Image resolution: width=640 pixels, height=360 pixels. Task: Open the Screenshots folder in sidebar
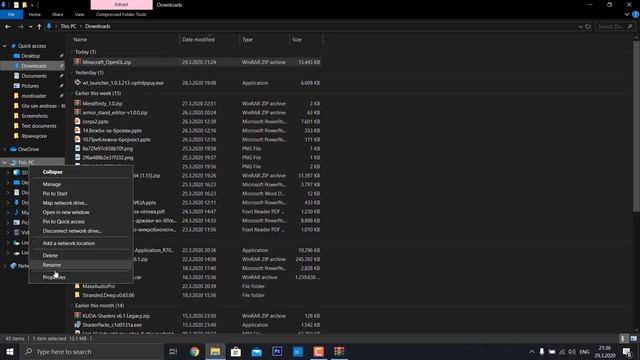34,116
